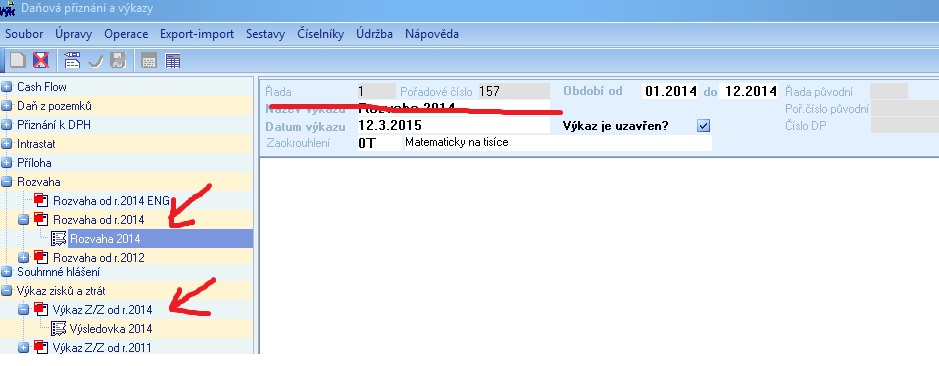Select Rozvaha 2014 in the tree
Screen dimensions: 939x366
click(x=105, y=238)
